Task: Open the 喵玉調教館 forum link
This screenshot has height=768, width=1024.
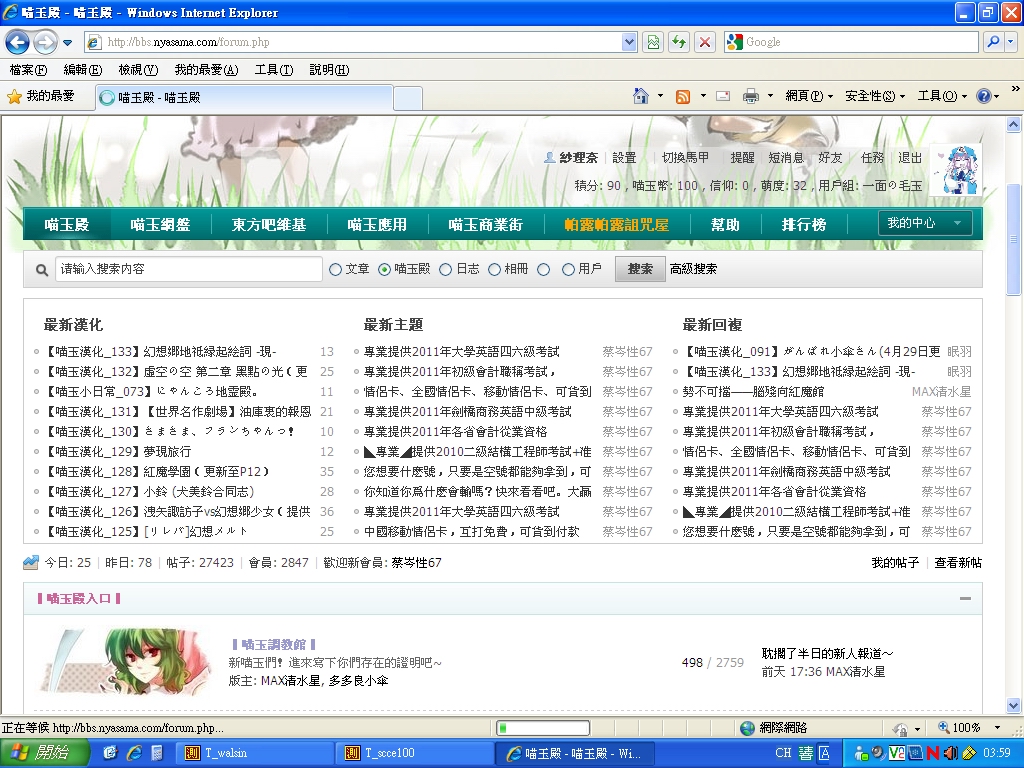Action: point(275,645)
